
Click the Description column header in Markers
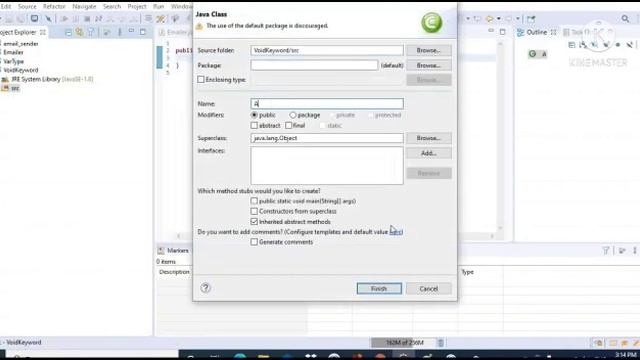click(174, 272)
